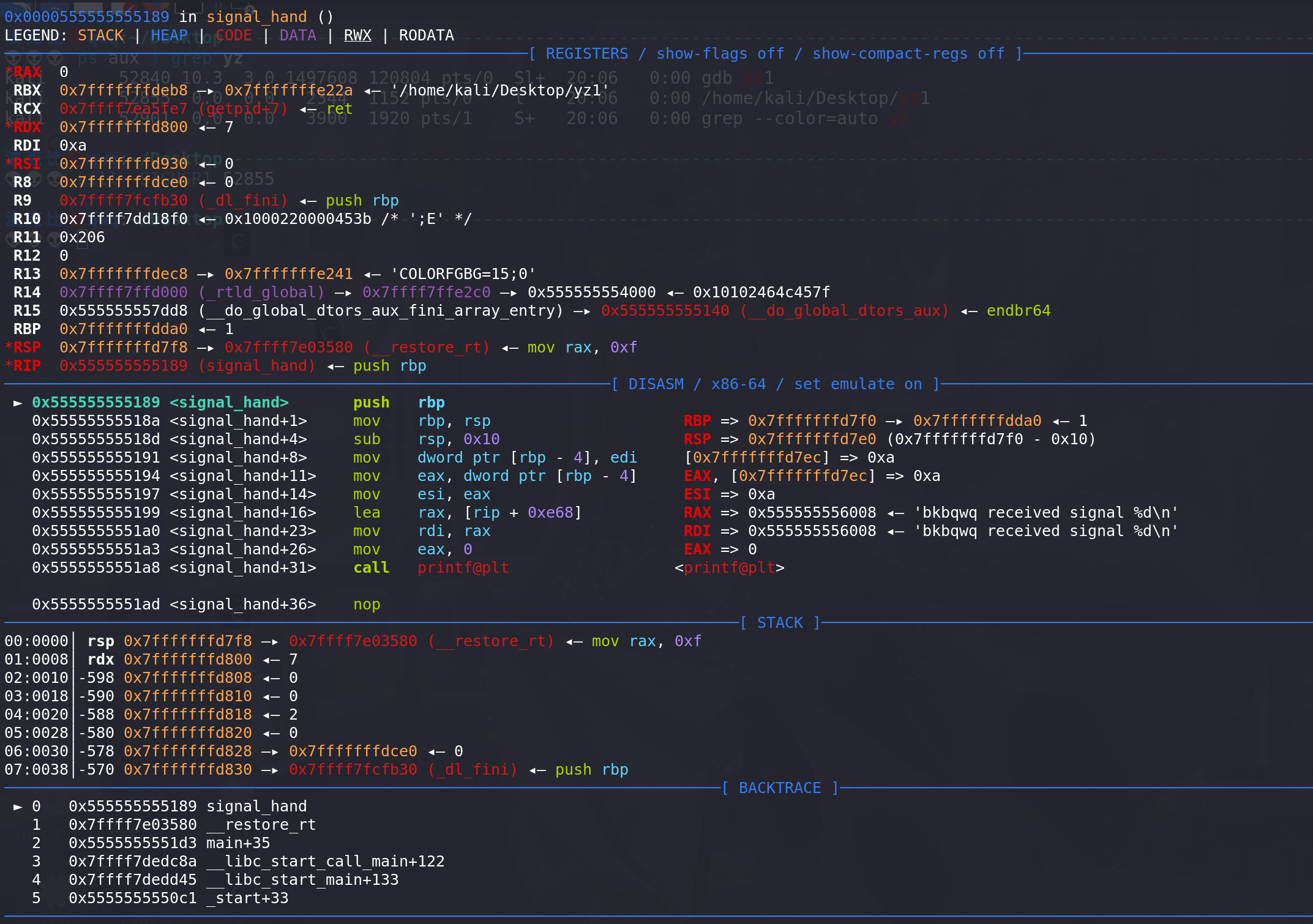Click the 'COLORFGBG=15;0' string
Image resolution: width=1313 pixels, height=924 pixels.
[x=463, y=274]
